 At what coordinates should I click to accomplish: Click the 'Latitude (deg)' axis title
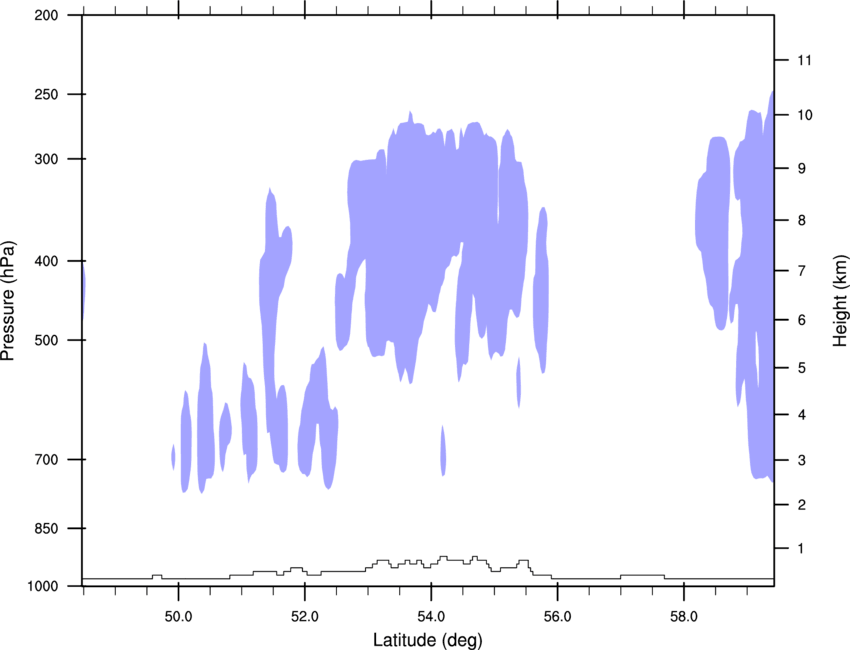point(428,640)
